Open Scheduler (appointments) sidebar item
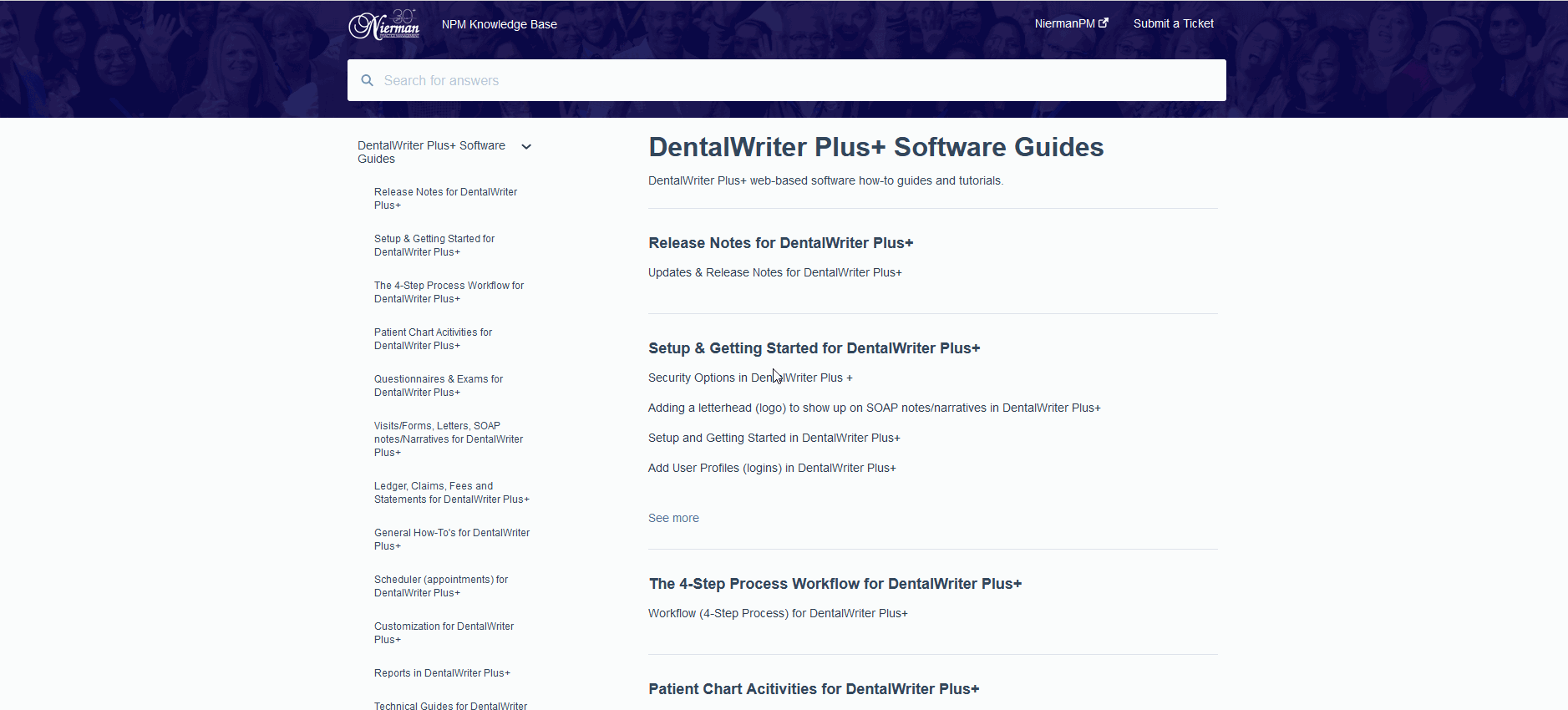1568x710 pixels. (x=441, y=586)
